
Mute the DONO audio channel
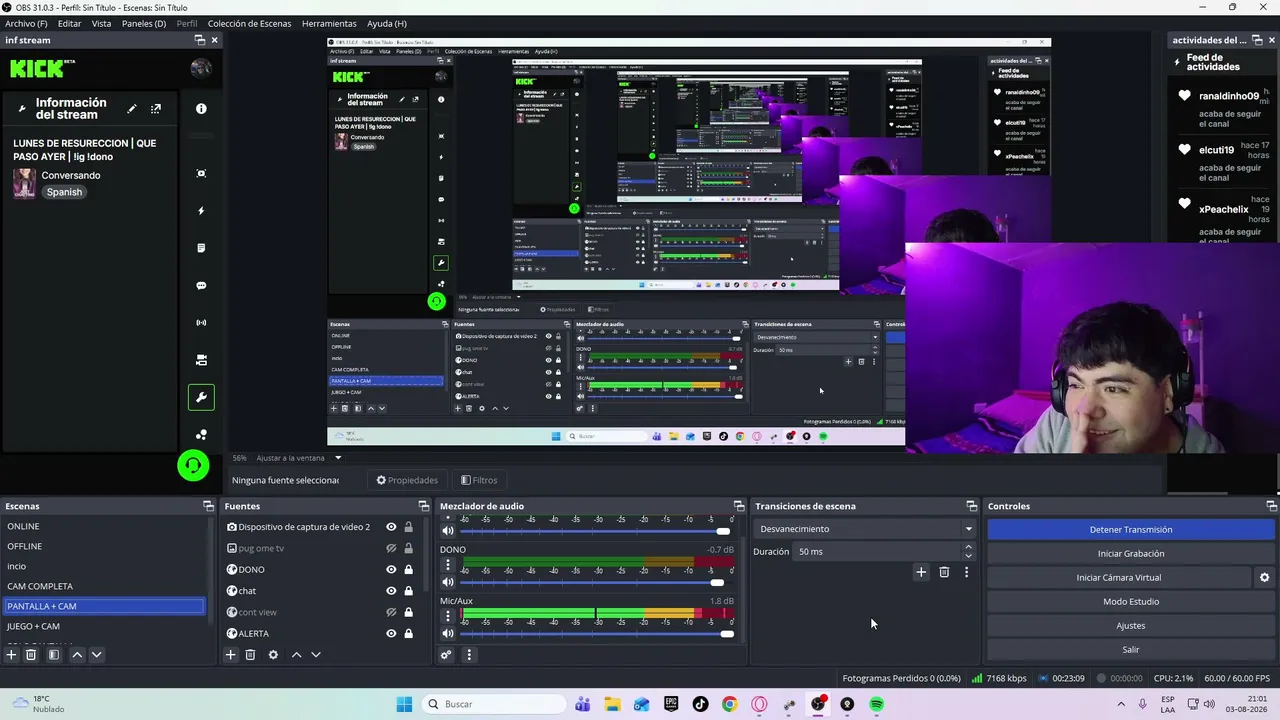[x=448, y=582]
